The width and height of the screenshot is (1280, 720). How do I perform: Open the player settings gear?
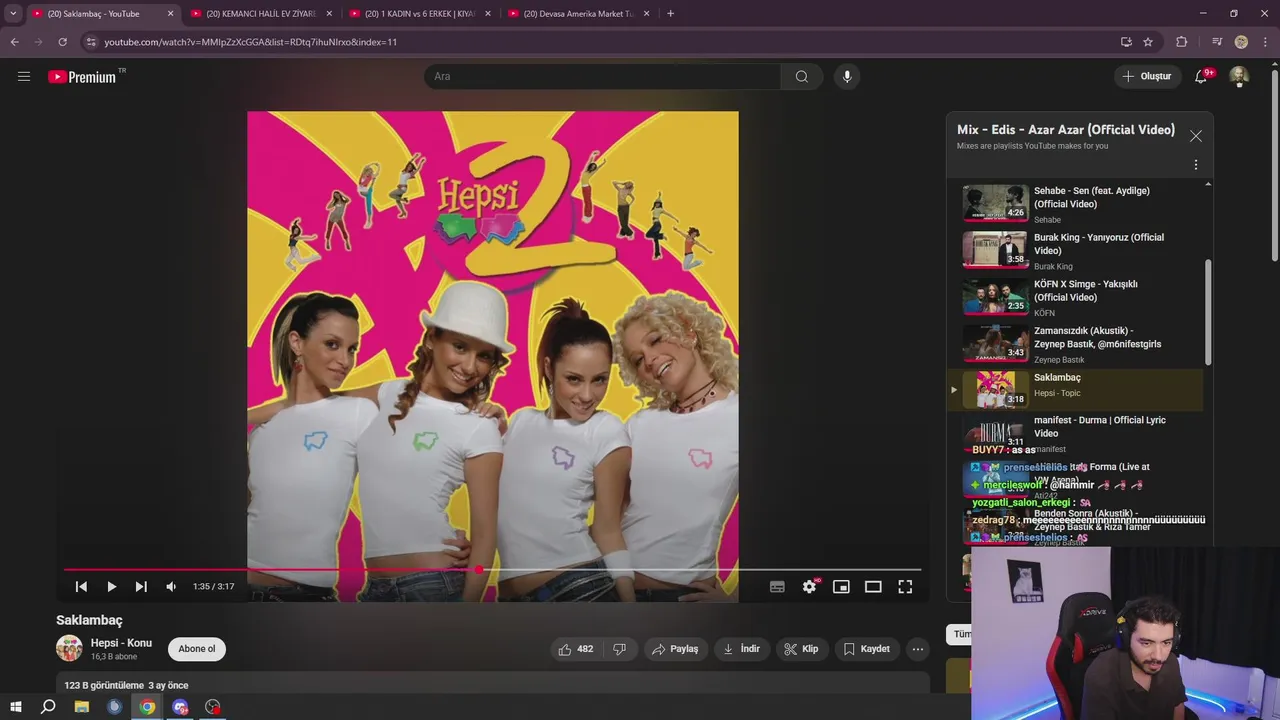pos(809,587)
